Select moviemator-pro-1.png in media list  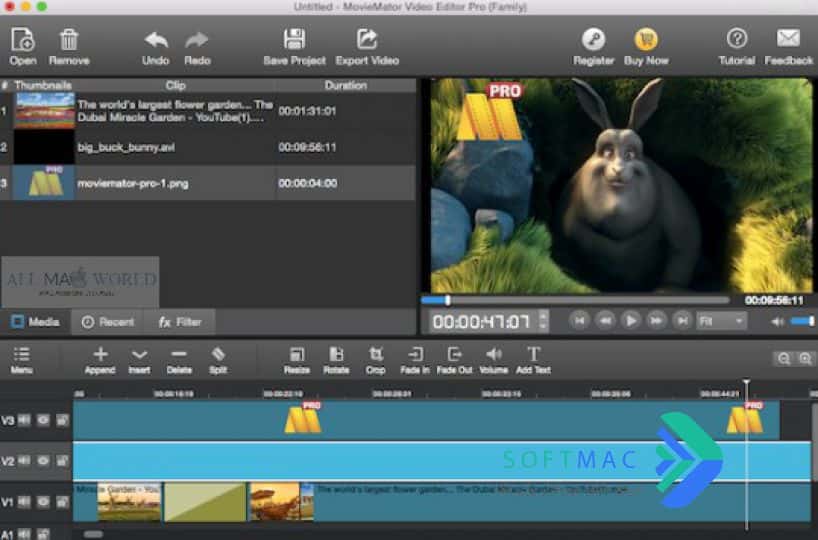208,183
